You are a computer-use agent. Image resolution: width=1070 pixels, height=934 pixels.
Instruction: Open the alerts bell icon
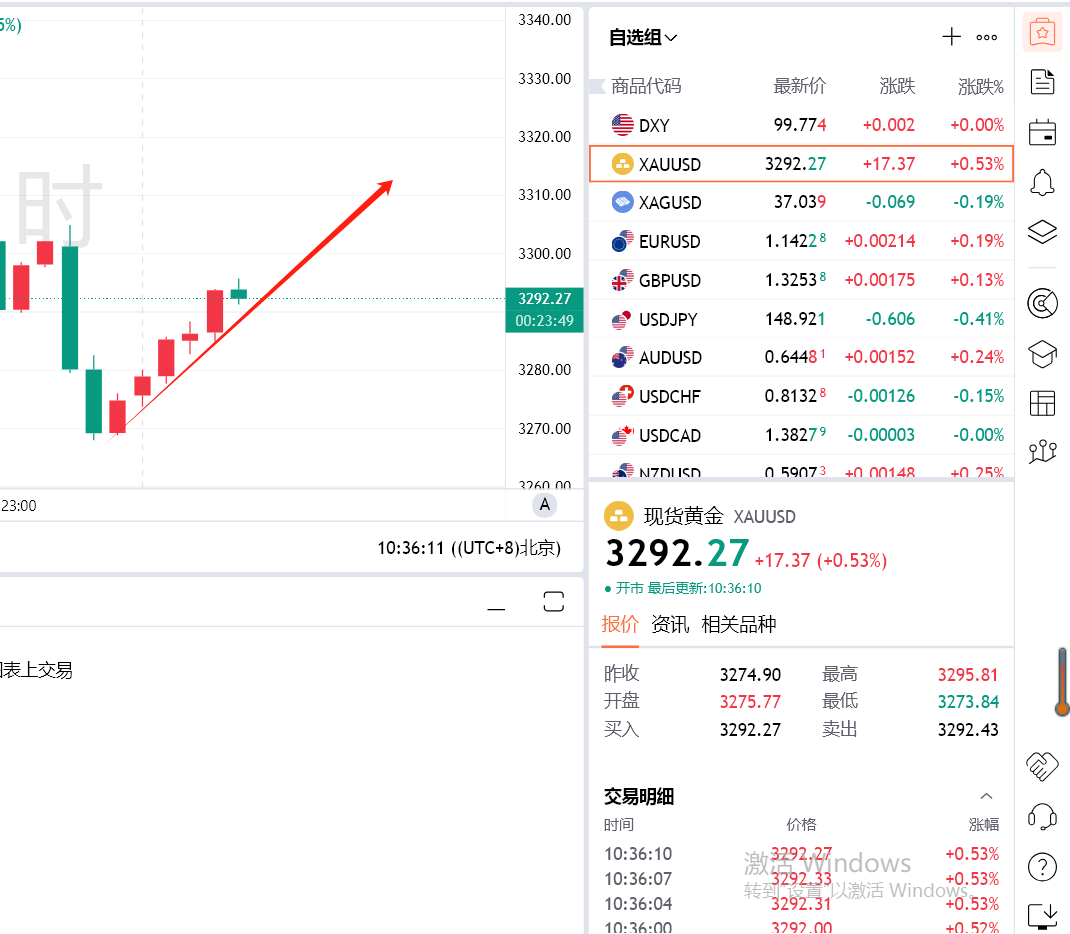click(1042, 182)
